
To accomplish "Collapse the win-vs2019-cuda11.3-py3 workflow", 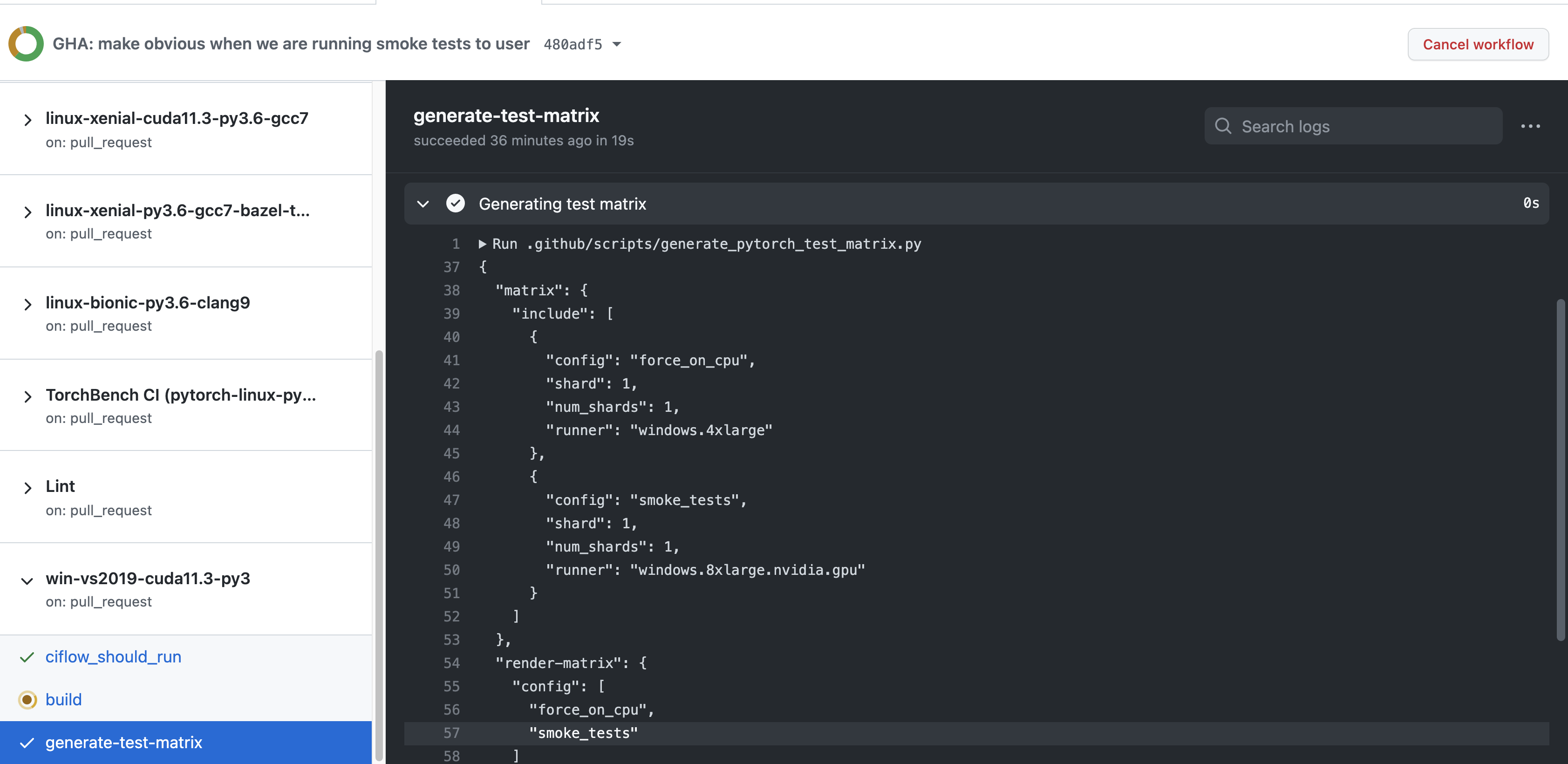I will [x=27, y=580].
